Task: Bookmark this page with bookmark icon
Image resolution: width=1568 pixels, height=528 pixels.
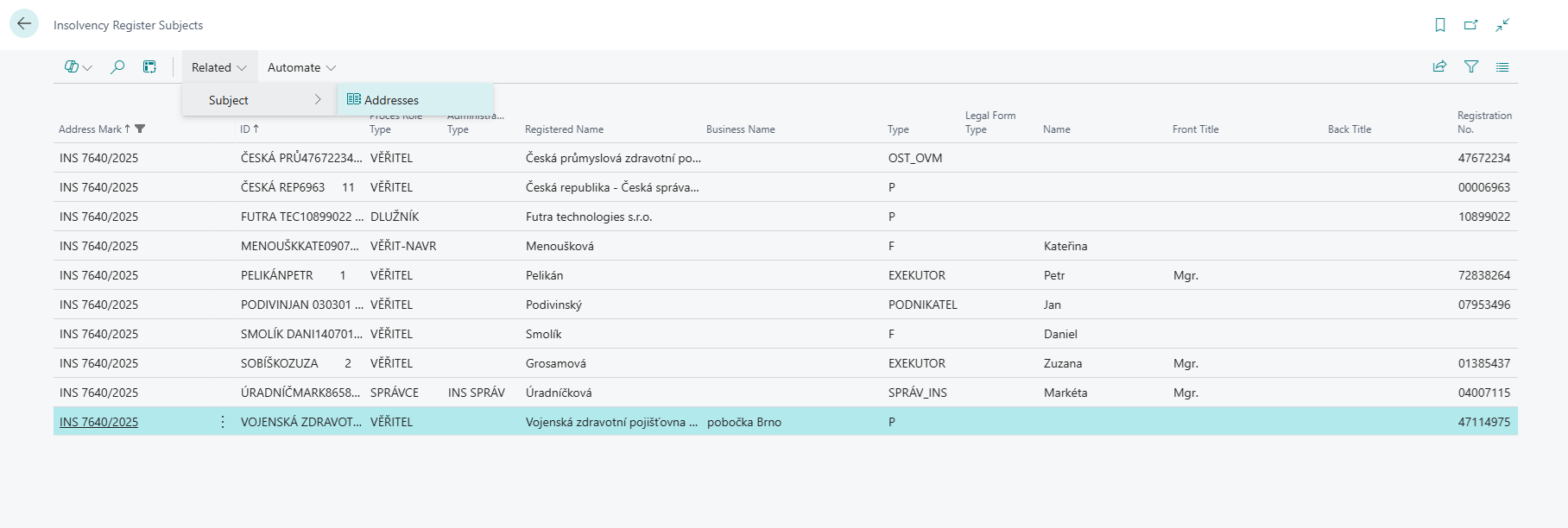Action: 1439,25
